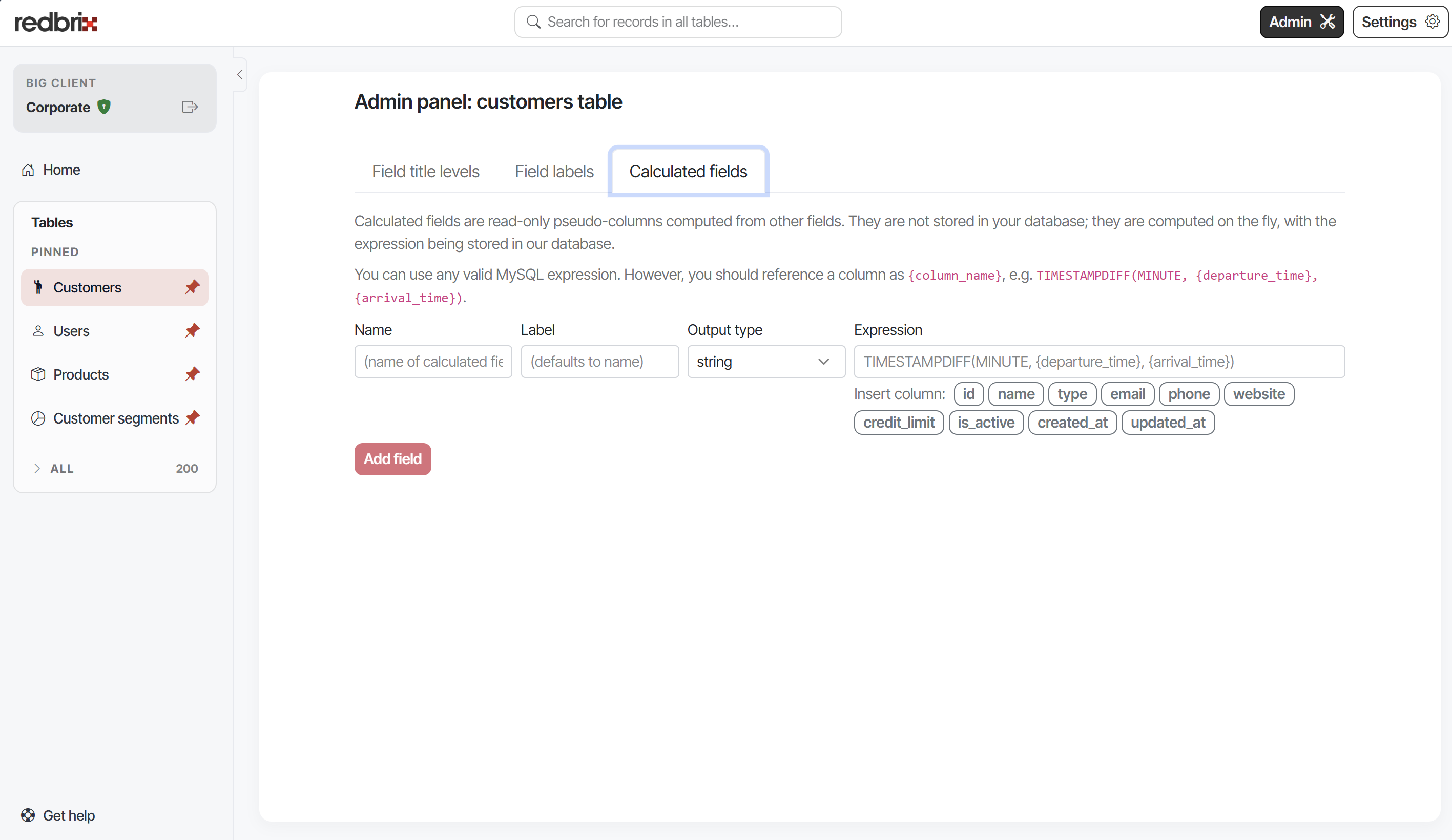Click the Admin button label

(1290, 22)
